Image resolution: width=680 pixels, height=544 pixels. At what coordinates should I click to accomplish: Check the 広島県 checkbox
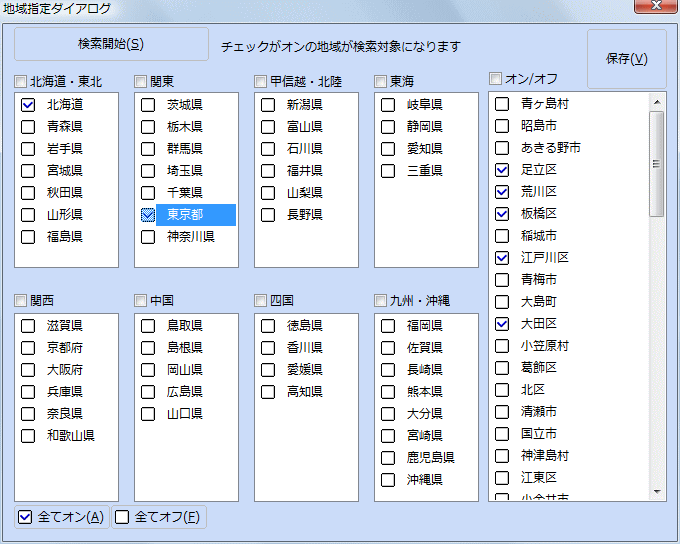[148, 391]
